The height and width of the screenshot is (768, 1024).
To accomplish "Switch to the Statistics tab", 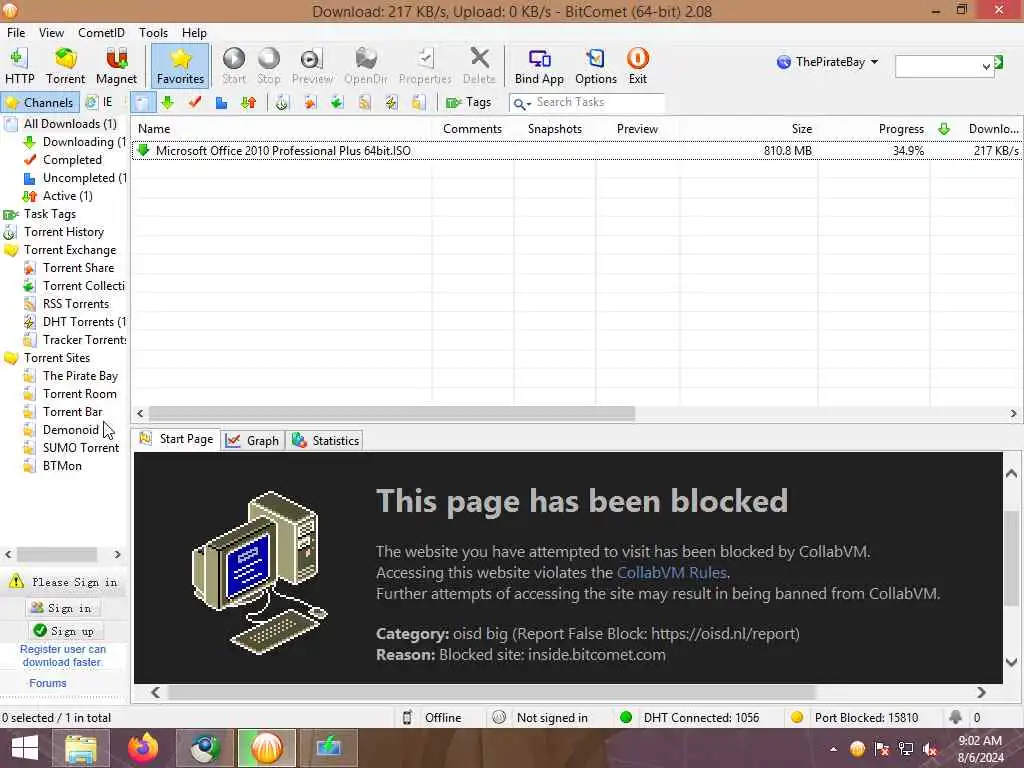I will (325, 441).
